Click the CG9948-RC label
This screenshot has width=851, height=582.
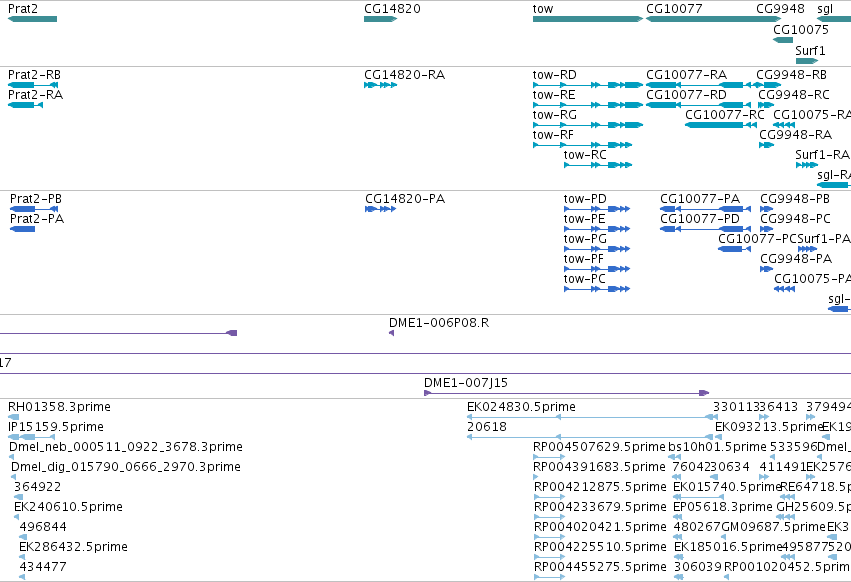pos(793,94)
